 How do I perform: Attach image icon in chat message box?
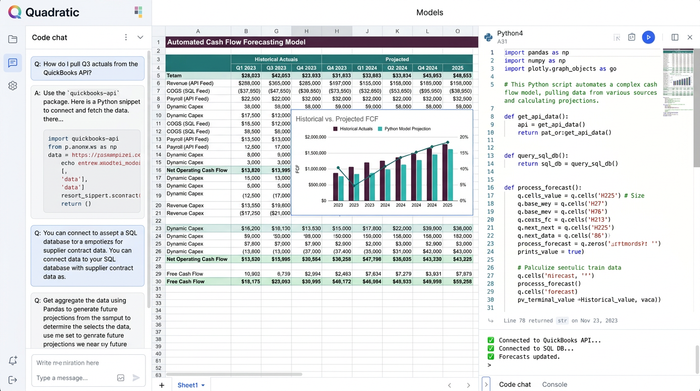[x=121, y=378]
